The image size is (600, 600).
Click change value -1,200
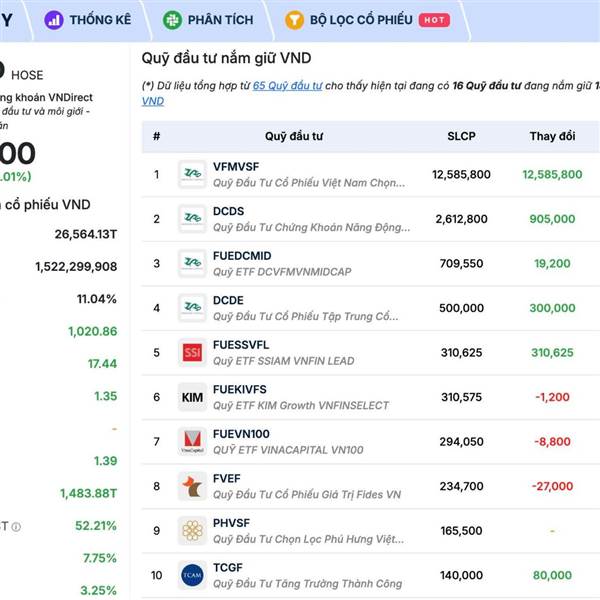tap(552, 397)
